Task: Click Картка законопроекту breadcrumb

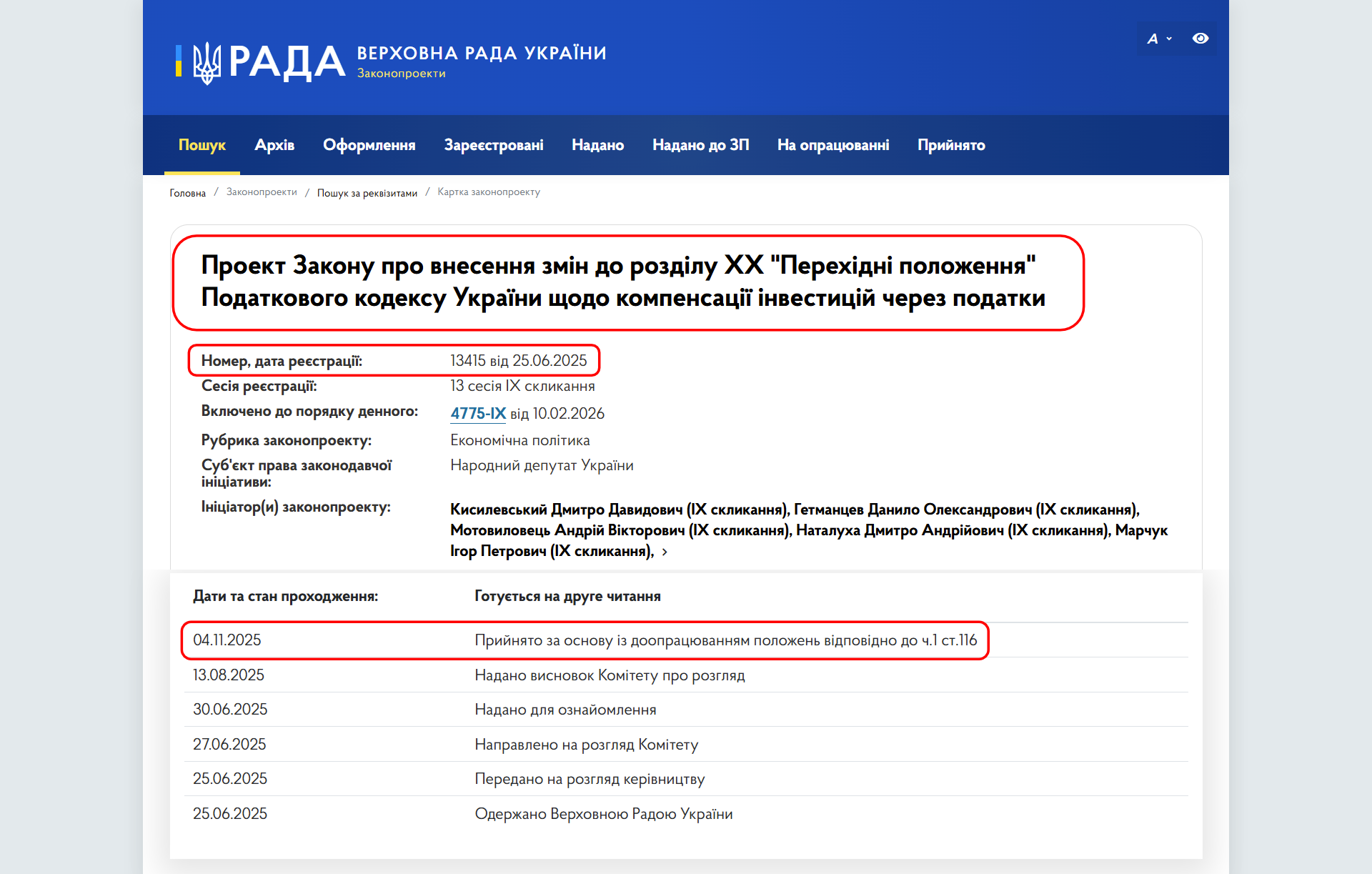Action: [x=489, y=192]
